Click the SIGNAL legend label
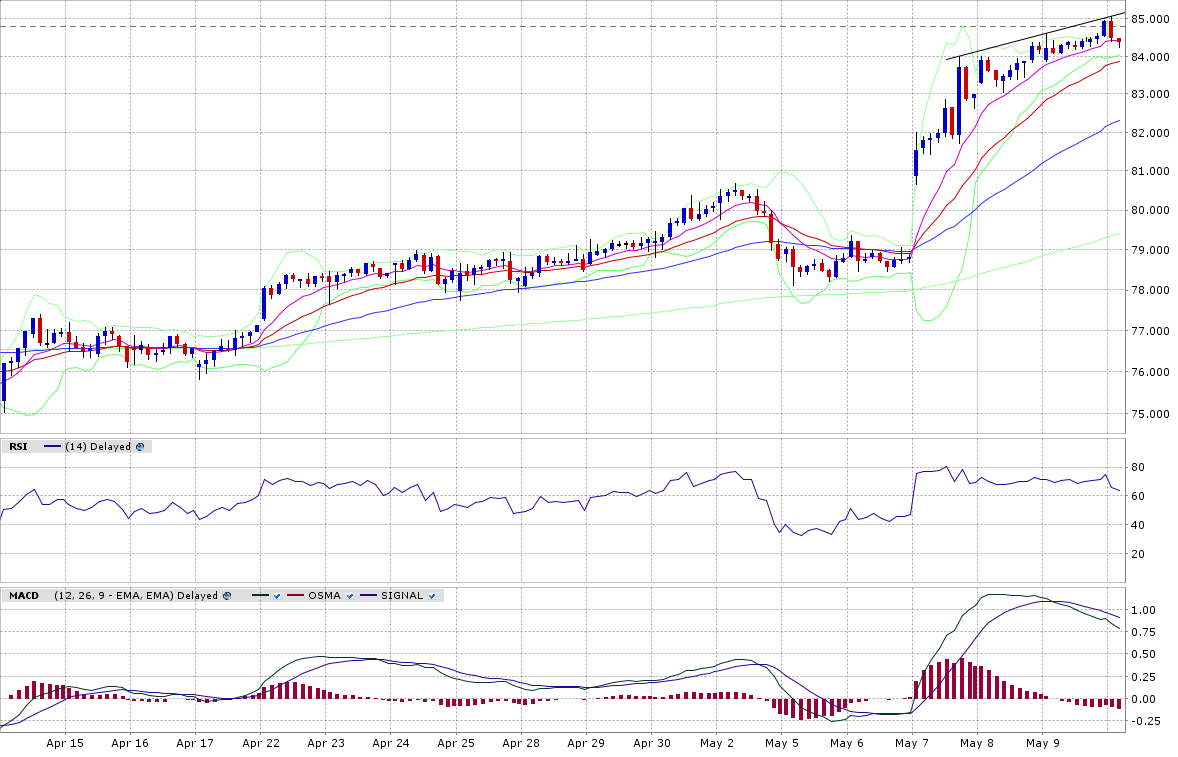The height and width of the screenshot is (757, 1178). tap(403, 596)
